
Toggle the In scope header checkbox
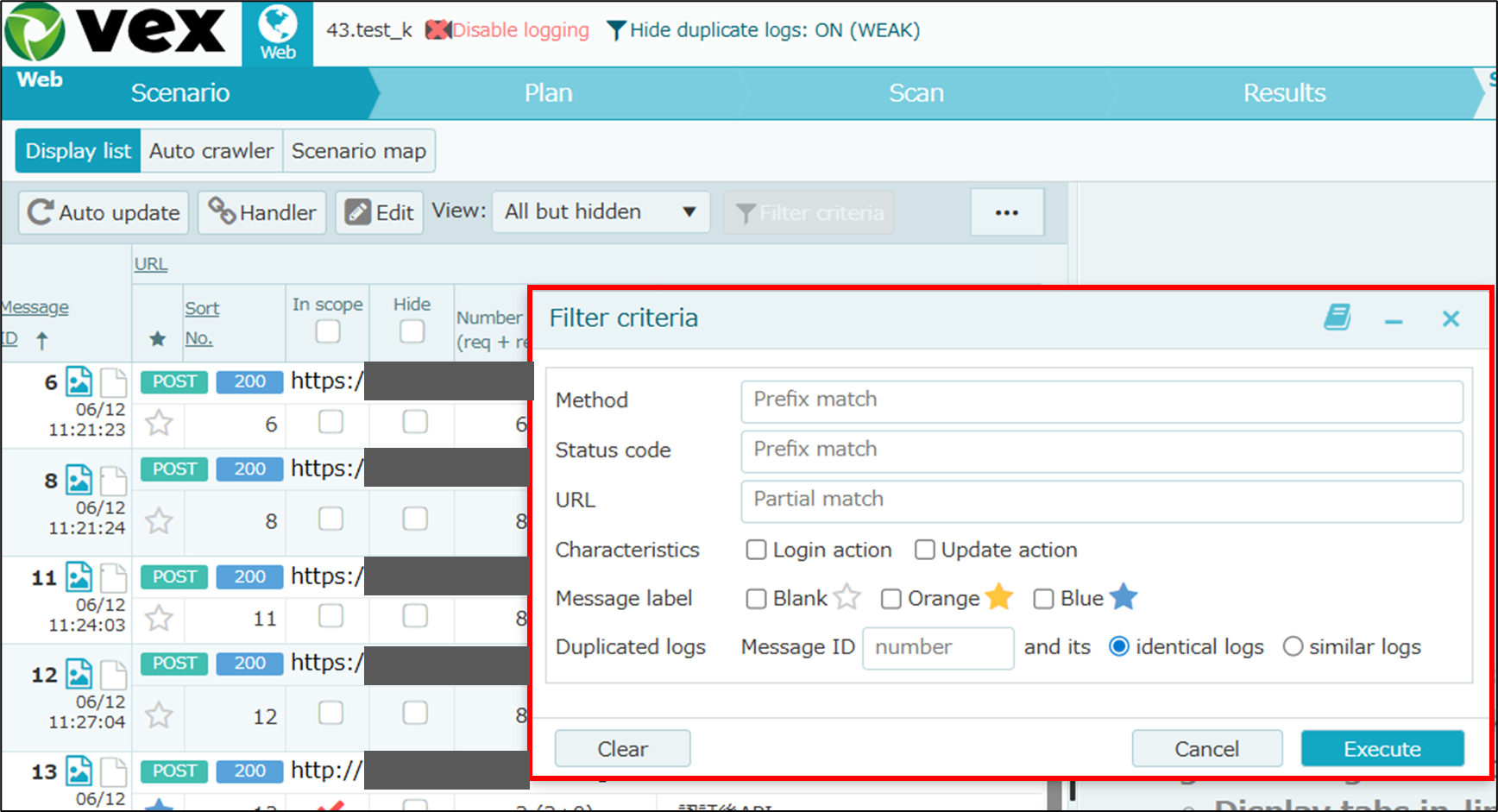click(x=327, y=331)
